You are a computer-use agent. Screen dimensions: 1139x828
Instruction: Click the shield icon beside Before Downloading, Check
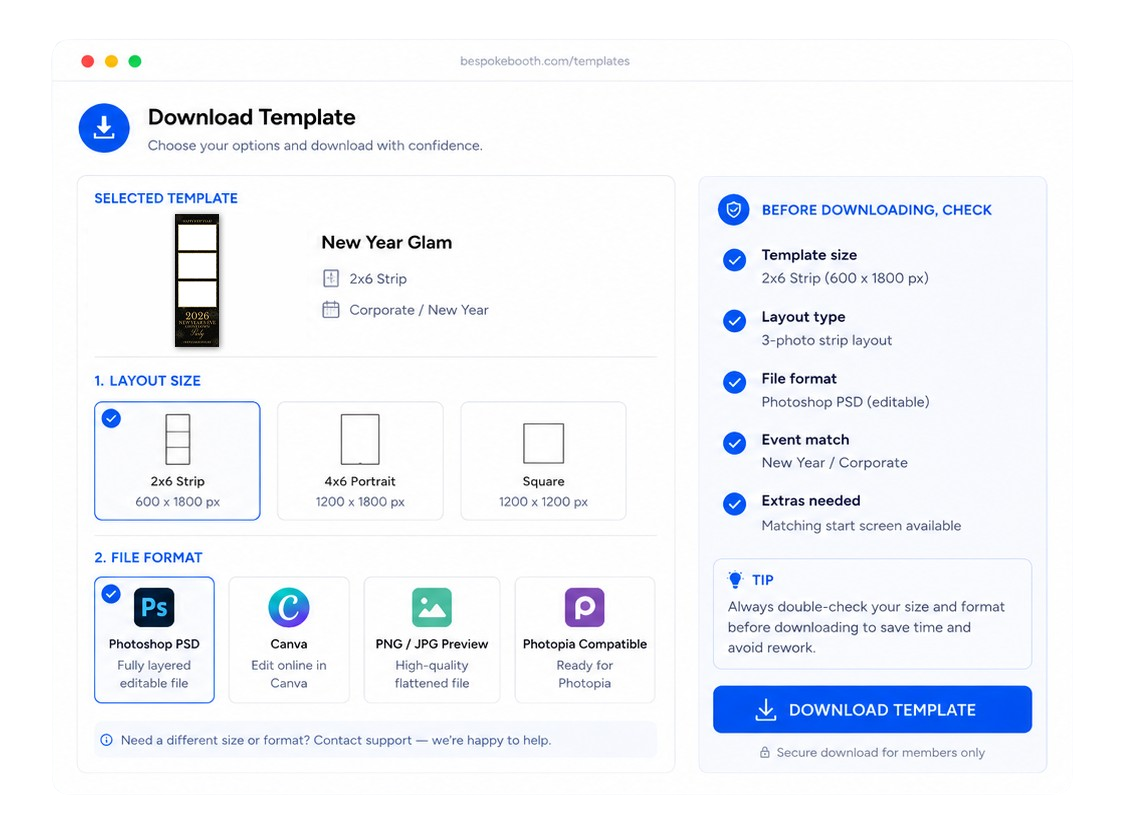point(734,210)
